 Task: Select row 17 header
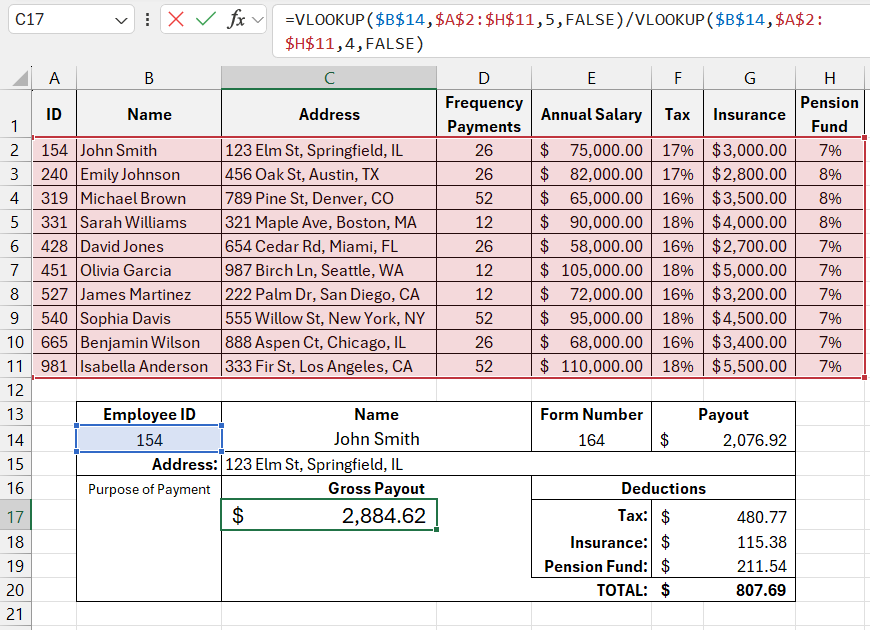[15, 517]
